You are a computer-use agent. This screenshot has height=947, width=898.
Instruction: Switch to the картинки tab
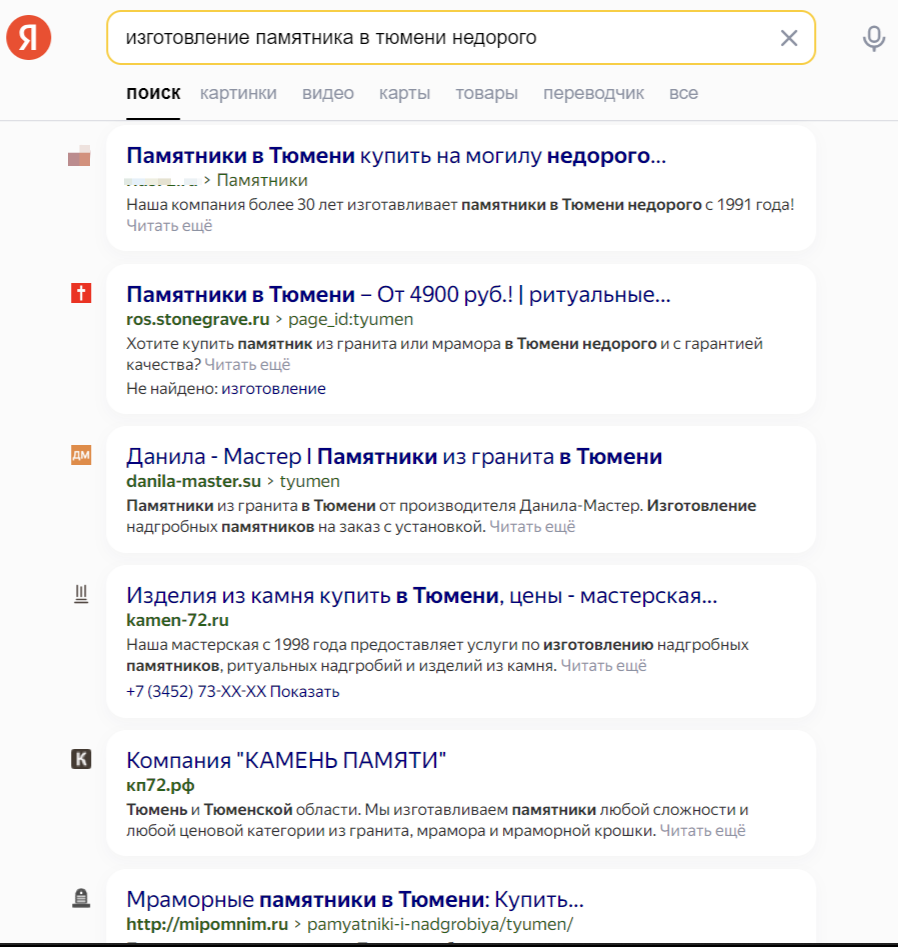[x=238, y=93]
